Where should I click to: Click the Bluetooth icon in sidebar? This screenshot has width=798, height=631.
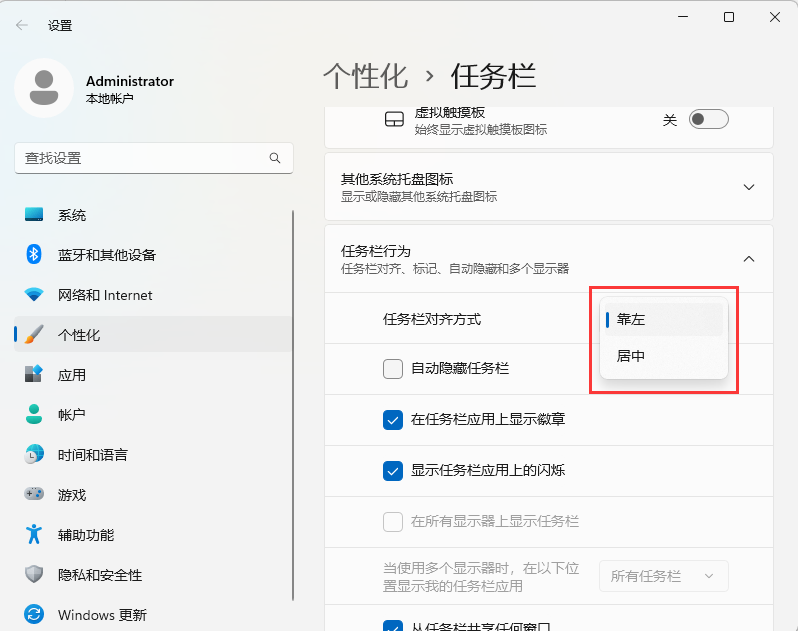(34, 254)
